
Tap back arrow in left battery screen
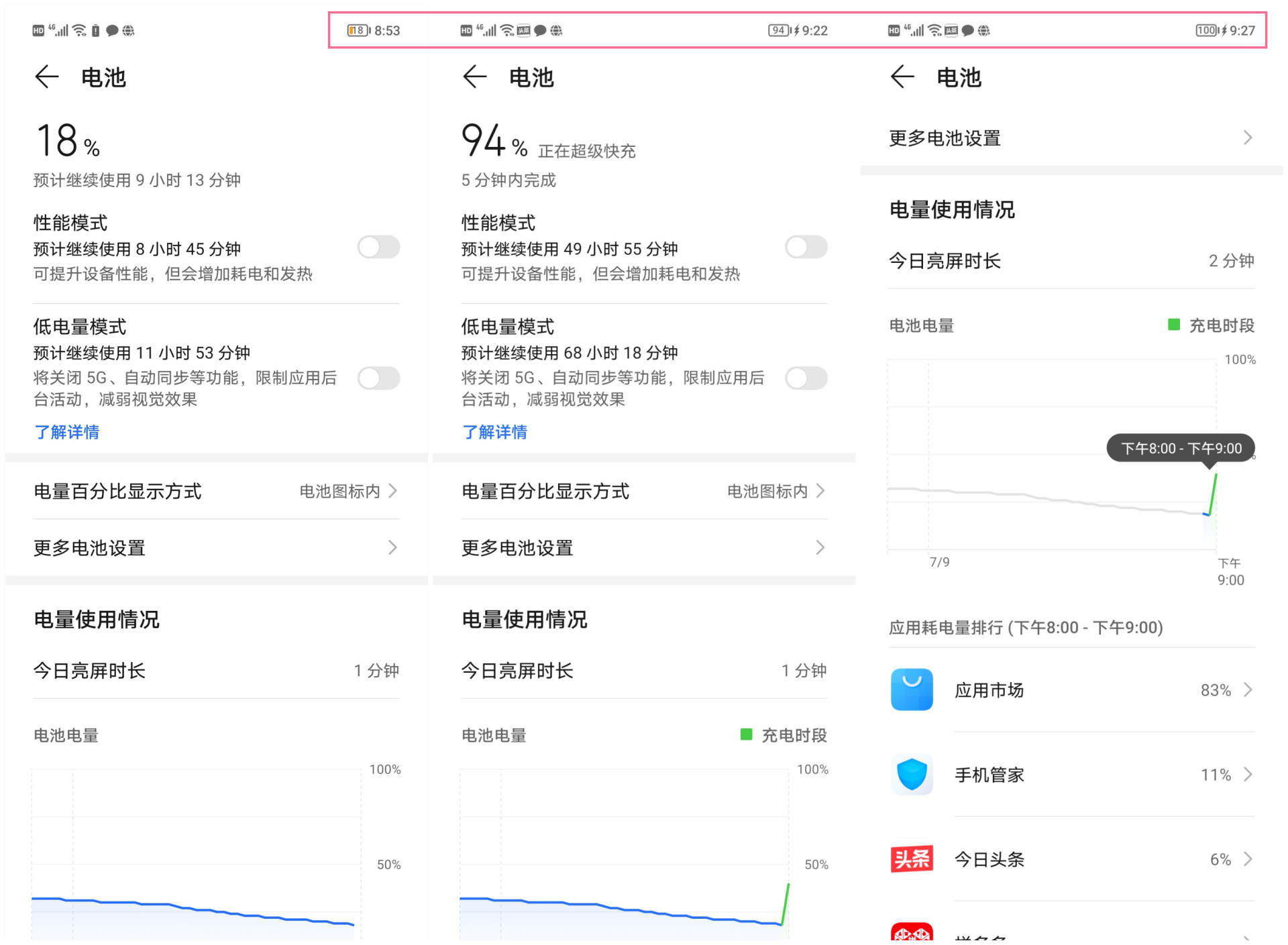click(47, 77)
